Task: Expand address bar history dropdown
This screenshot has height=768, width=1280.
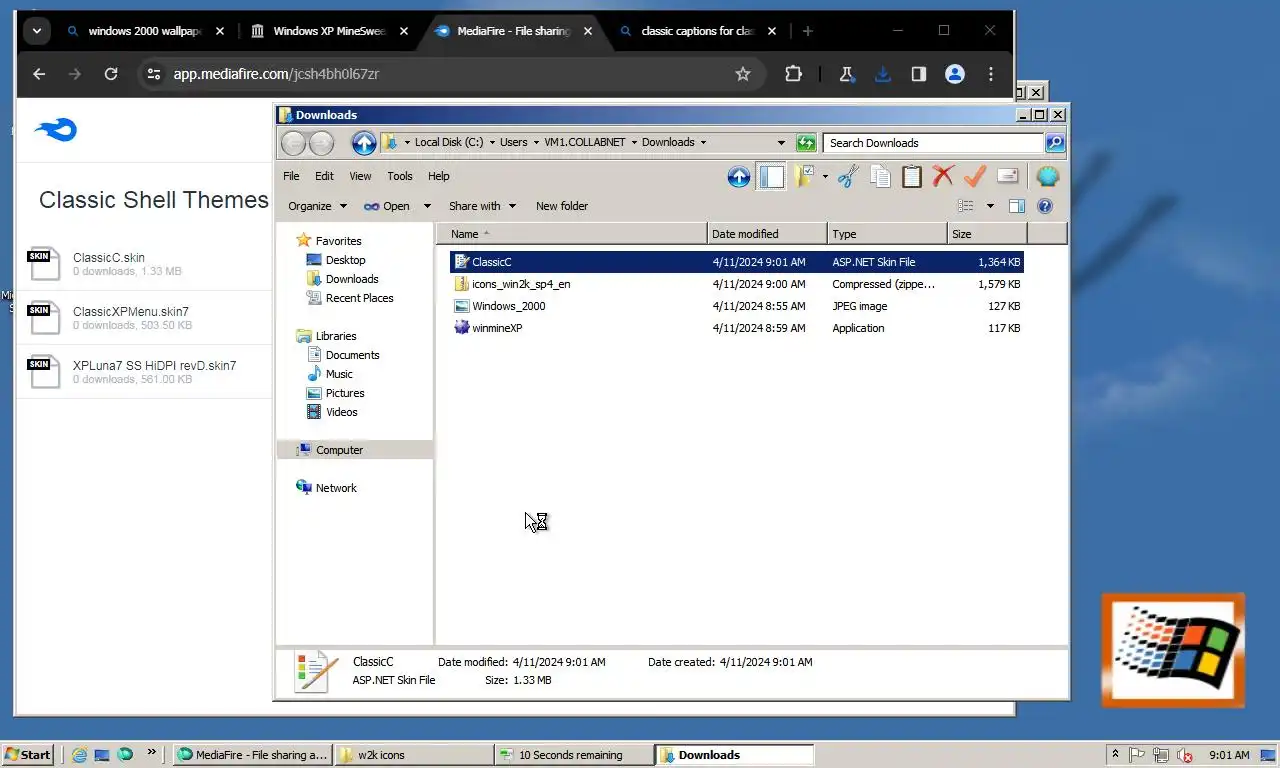Action: click(782, 143)
